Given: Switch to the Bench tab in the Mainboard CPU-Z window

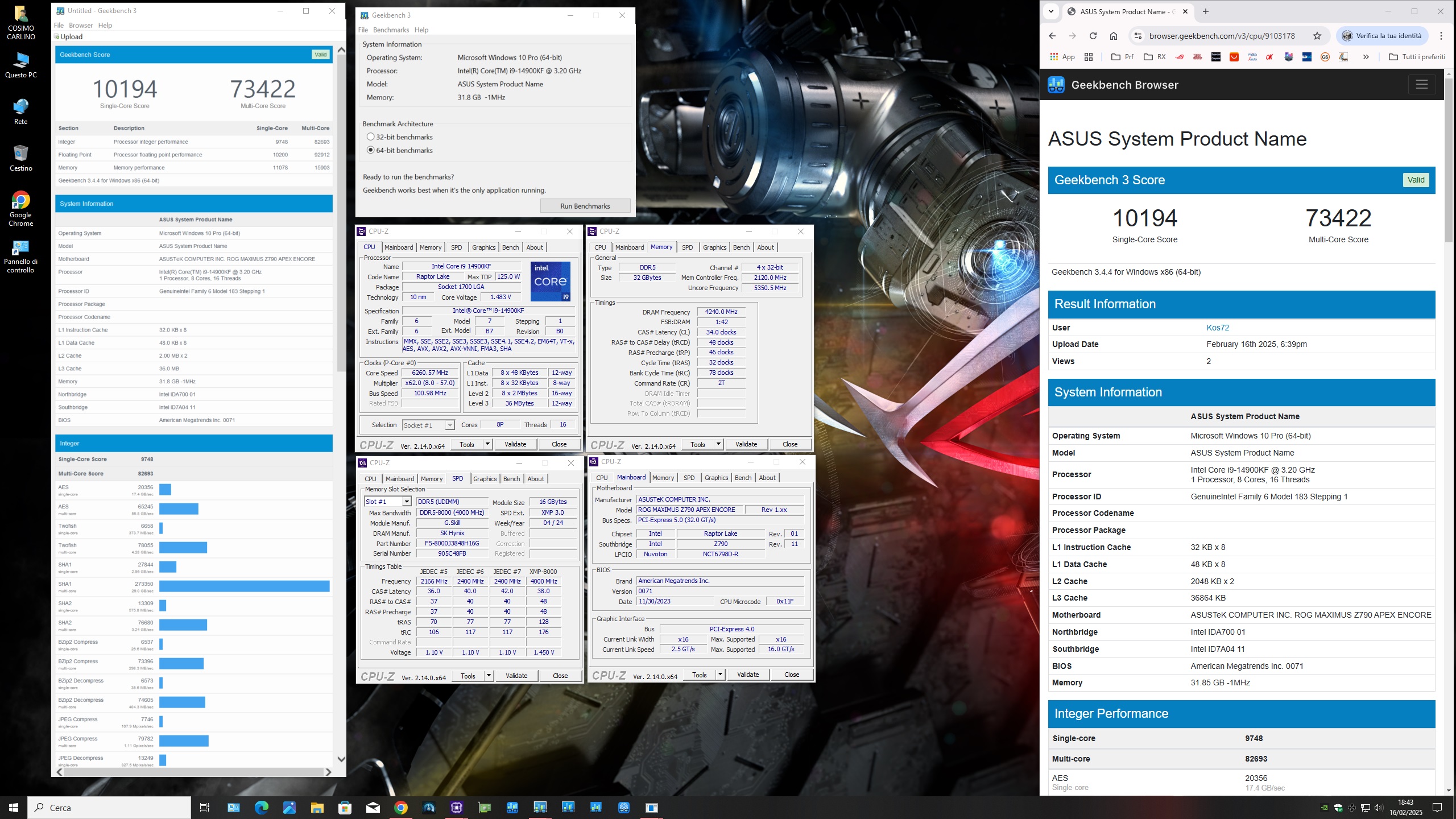Looking at the screenshot, I should pos(743,478).
